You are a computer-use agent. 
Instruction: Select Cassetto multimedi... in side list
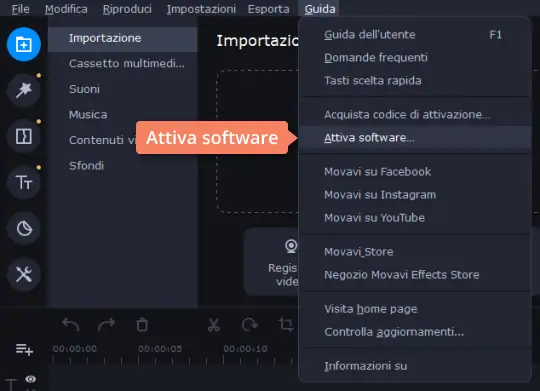click(123, 64)
